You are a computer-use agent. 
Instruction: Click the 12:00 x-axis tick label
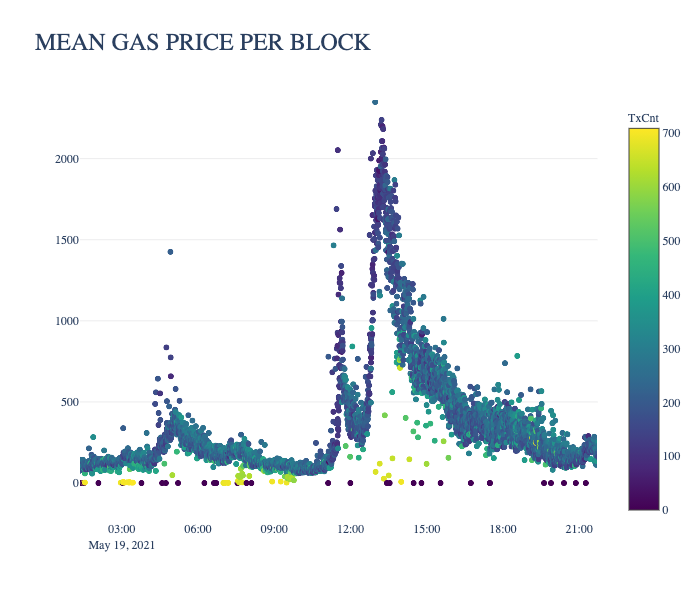click(x=350, y=529)
